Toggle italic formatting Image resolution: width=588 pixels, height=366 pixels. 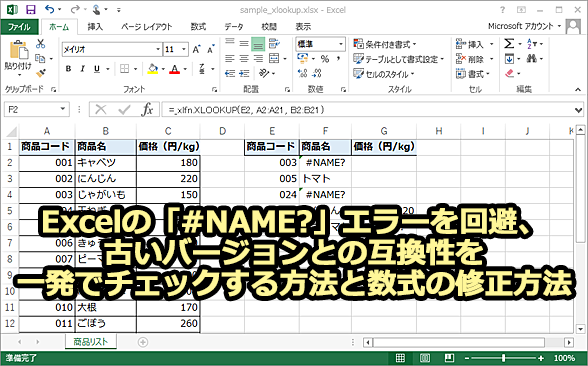point(82,69)
